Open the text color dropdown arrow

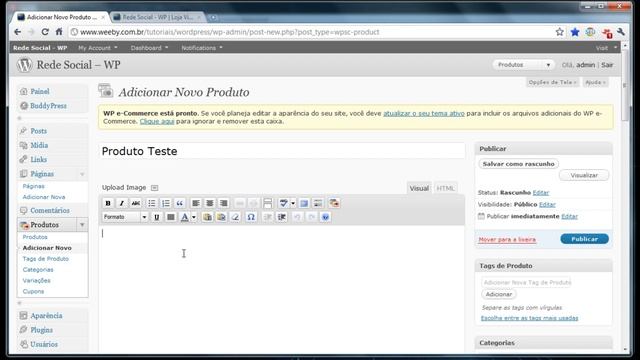click(x=194, y=217)
